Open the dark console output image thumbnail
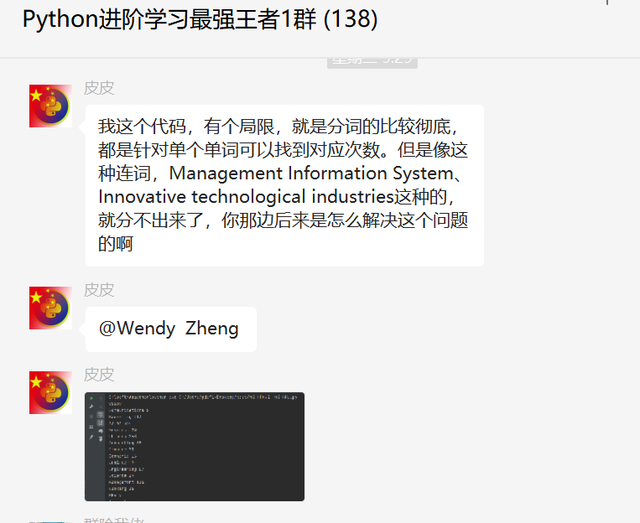This screenshot has height=523, width=640. tap(194, 447)
